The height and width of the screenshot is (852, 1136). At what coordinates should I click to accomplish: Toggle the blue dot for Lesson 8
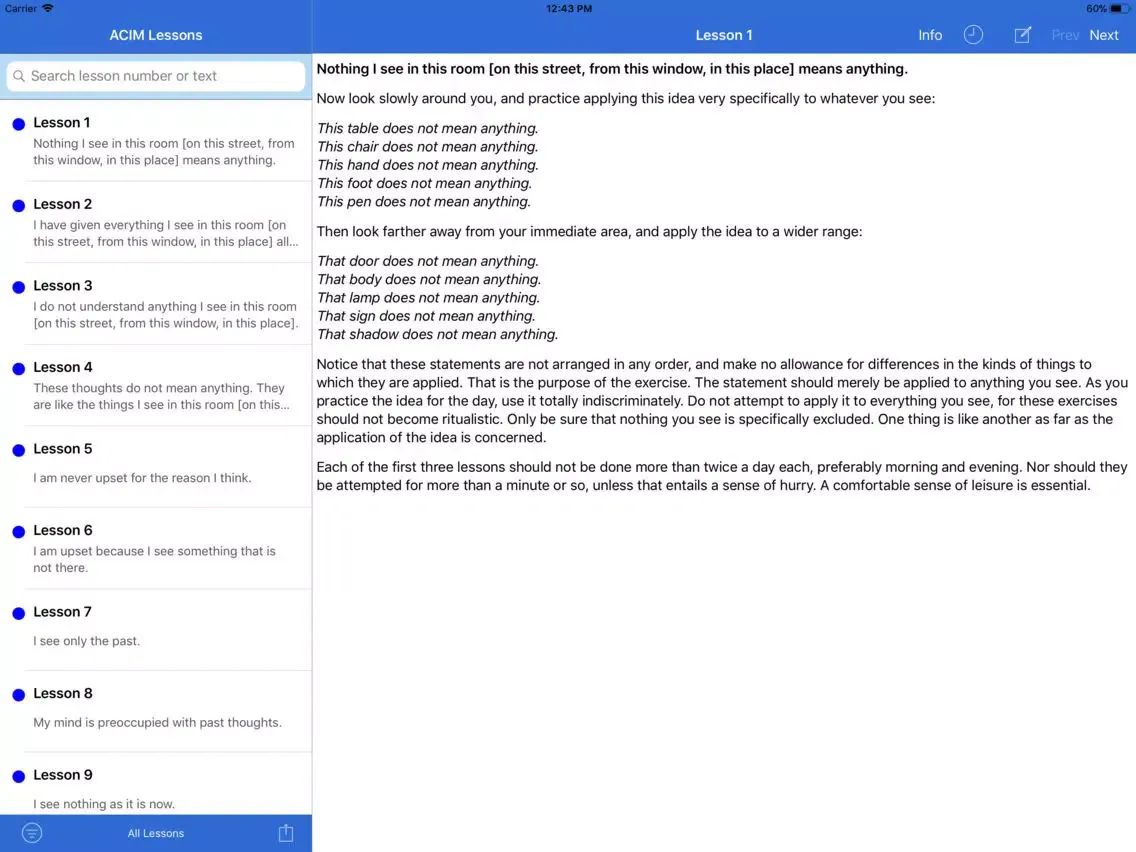pos(19,695)
